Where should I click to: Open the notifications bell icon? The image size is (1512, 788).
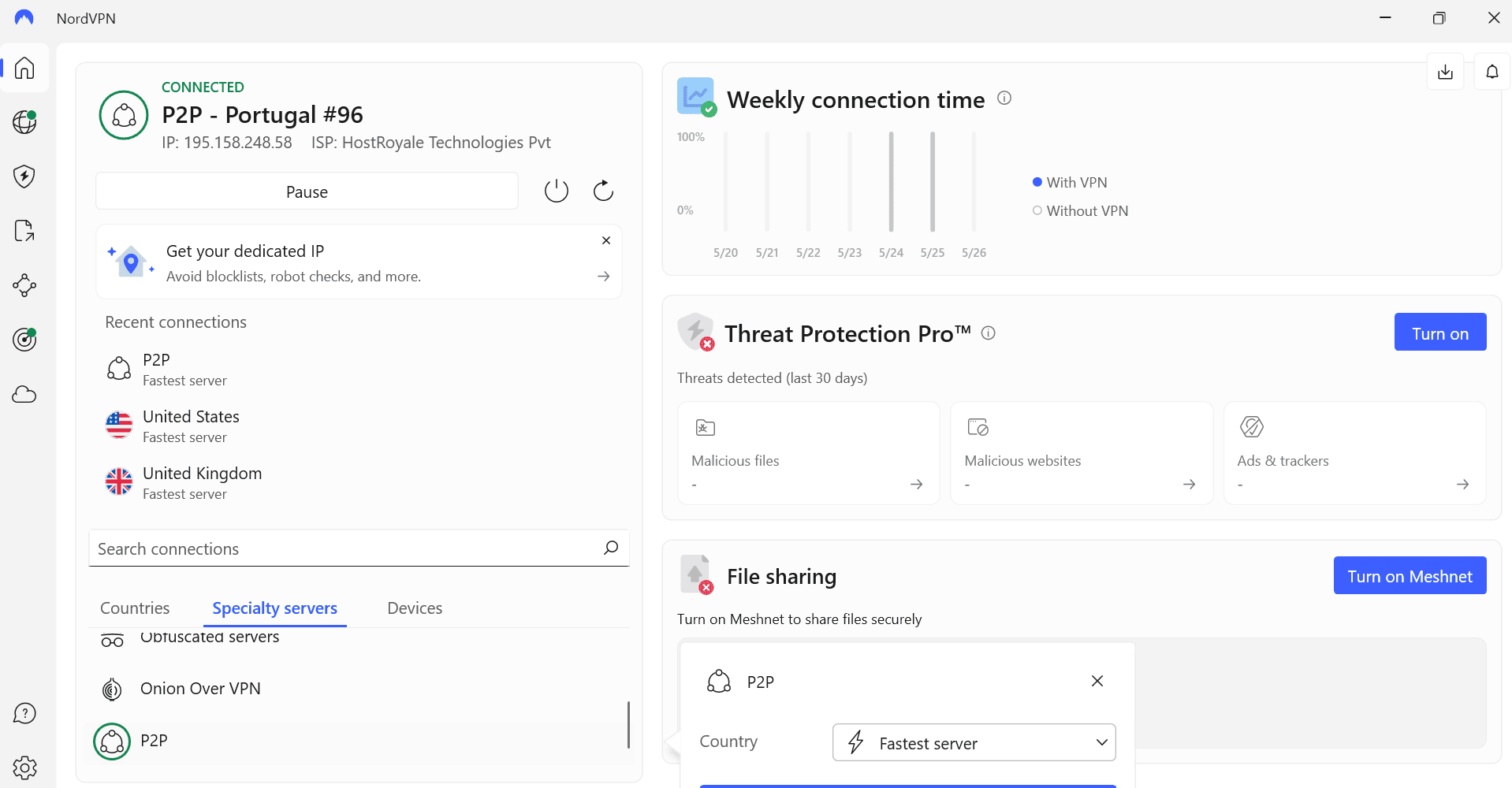[1492, 72]
